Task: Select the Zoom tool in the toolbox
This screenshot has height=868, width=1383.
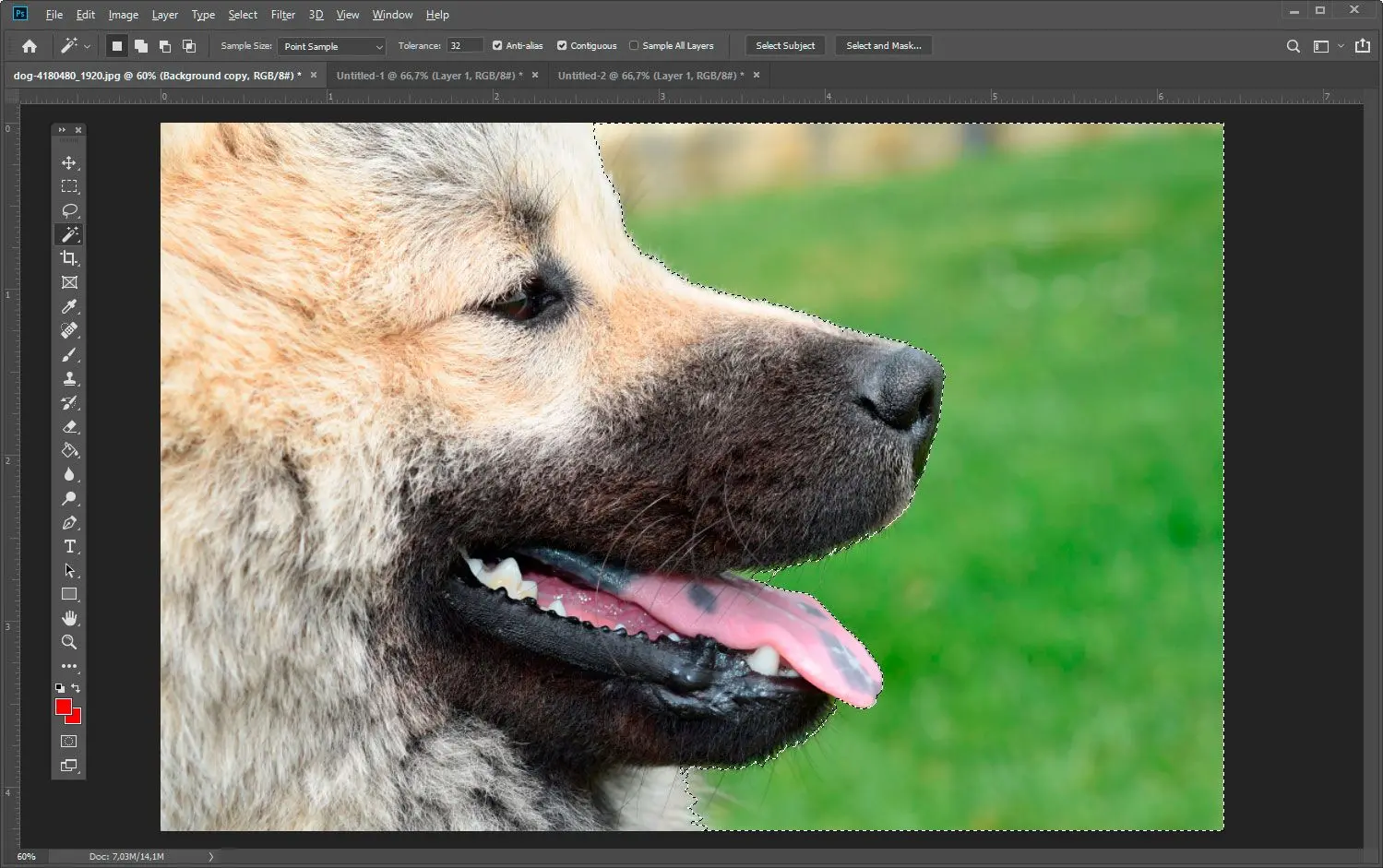Action: tap(69, 642)
